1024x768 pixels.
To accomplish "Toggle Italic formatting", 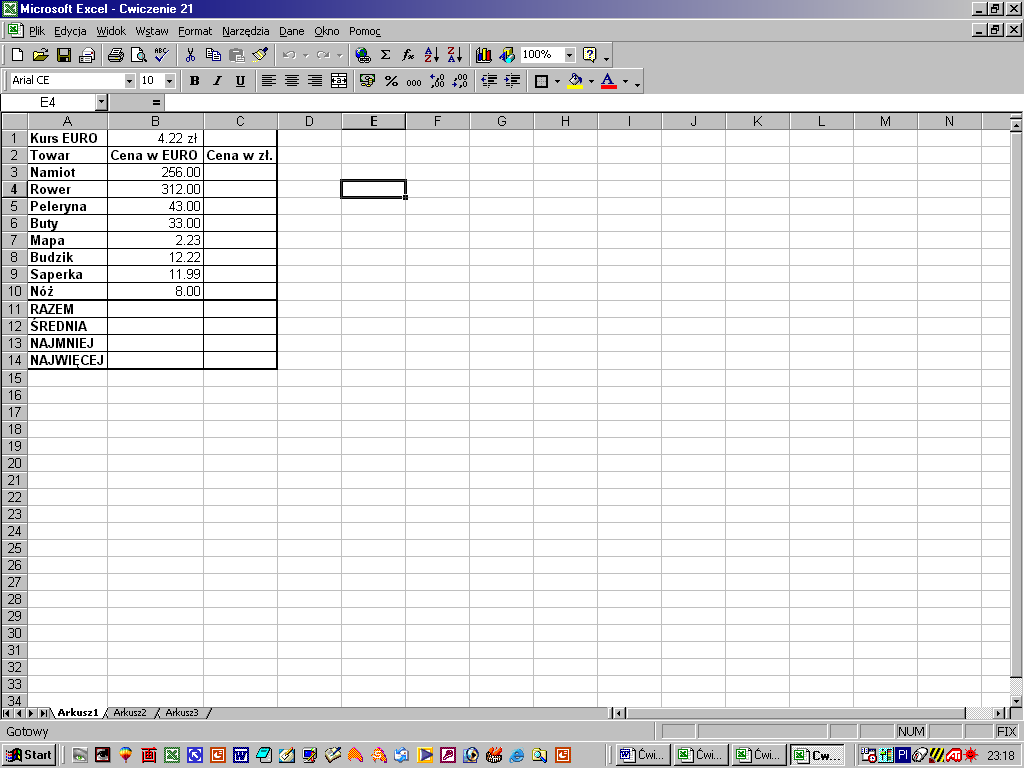I will tap(217, 81).
